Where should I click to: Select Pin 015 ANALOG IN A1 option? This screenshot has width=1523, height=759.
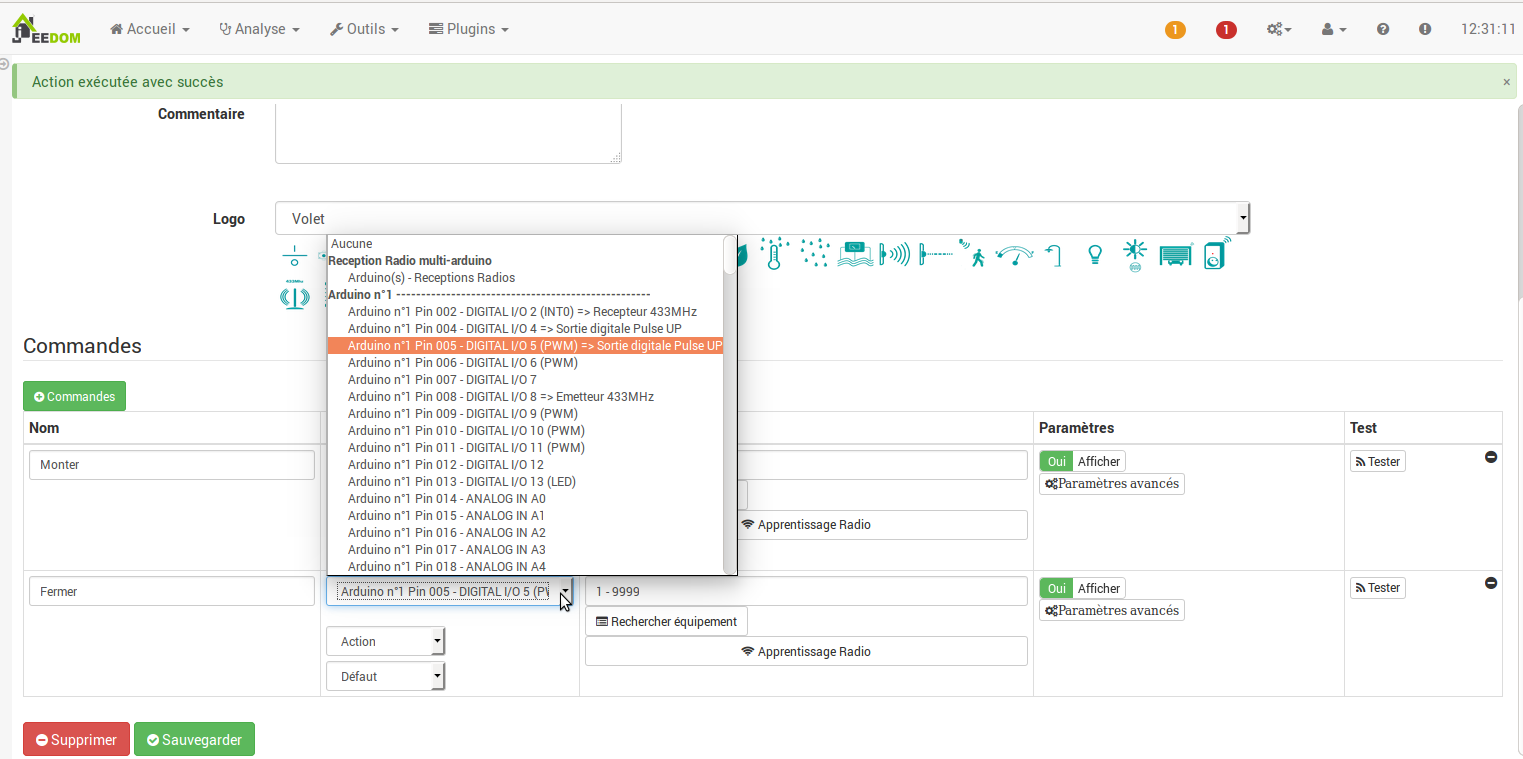525,515
